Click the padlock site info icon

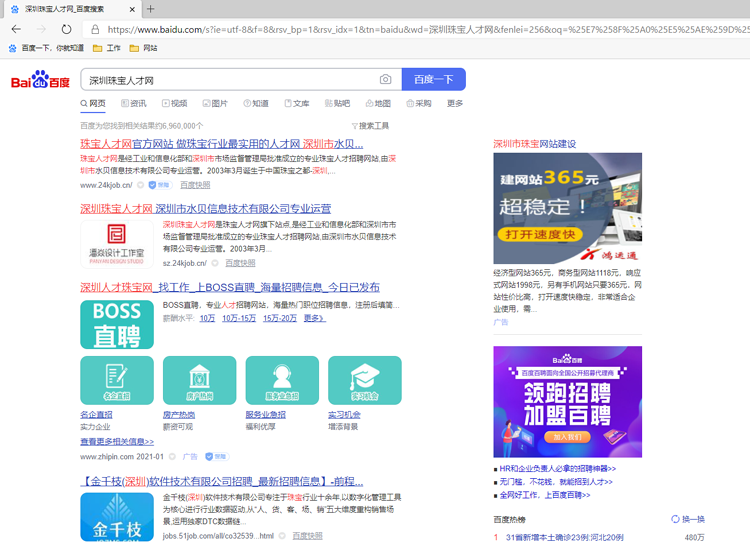(x=95, y=30)
